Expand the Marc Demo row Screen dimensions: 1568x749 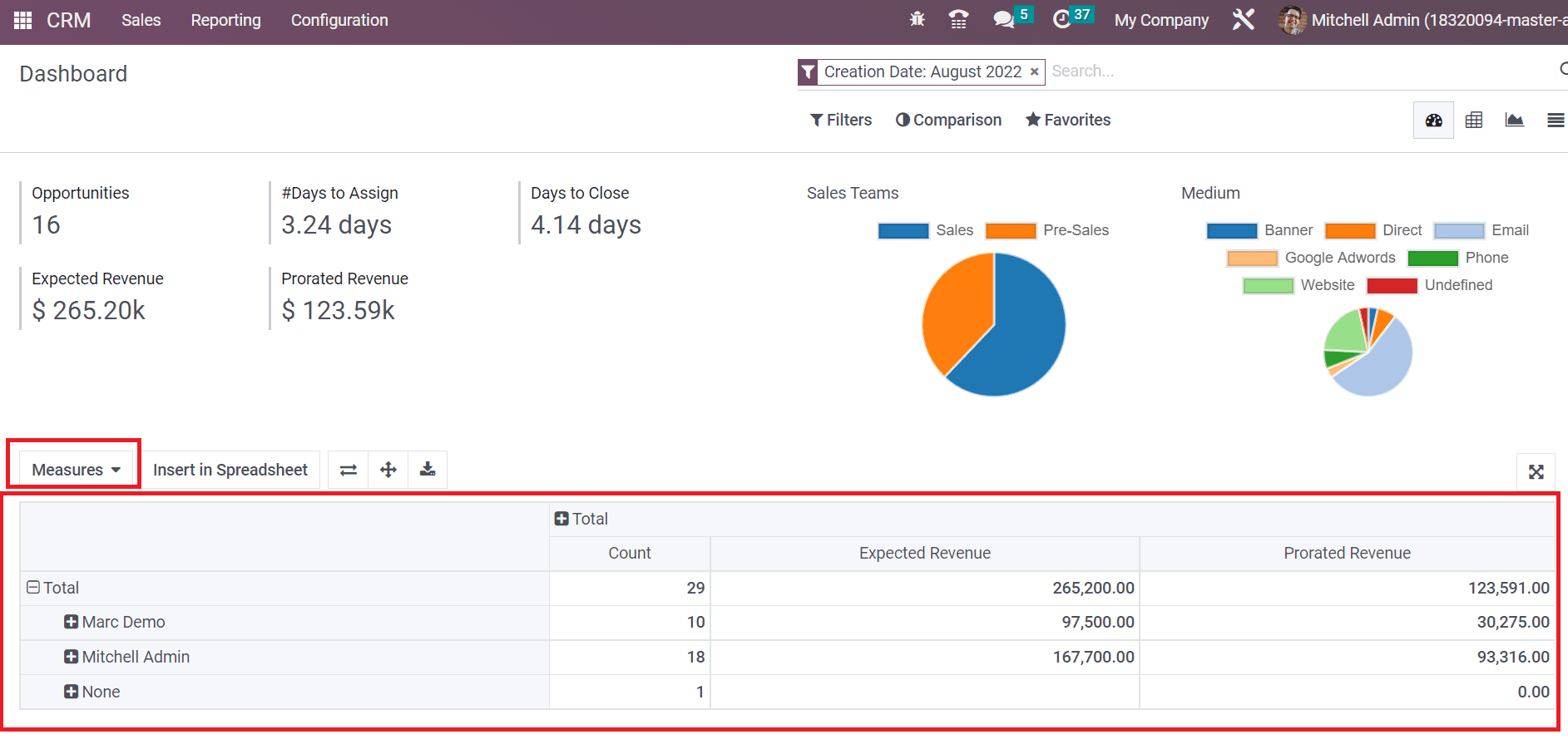pyautogui.click(x=70, y=622)
